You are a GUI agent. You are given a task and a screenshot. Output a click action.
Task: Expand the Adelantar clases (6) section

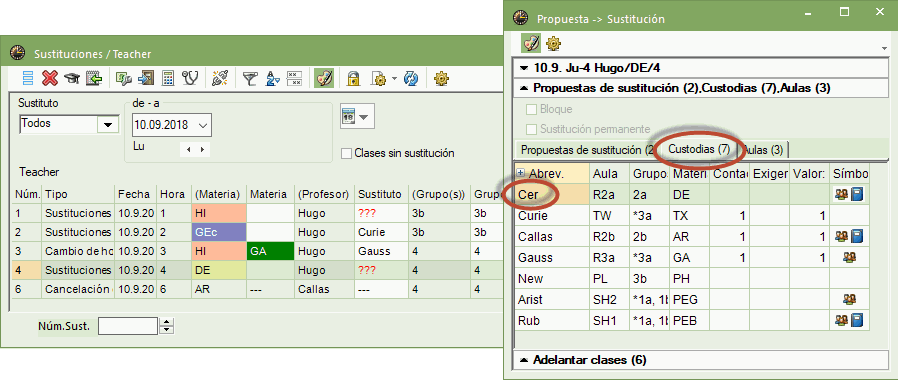700,360
